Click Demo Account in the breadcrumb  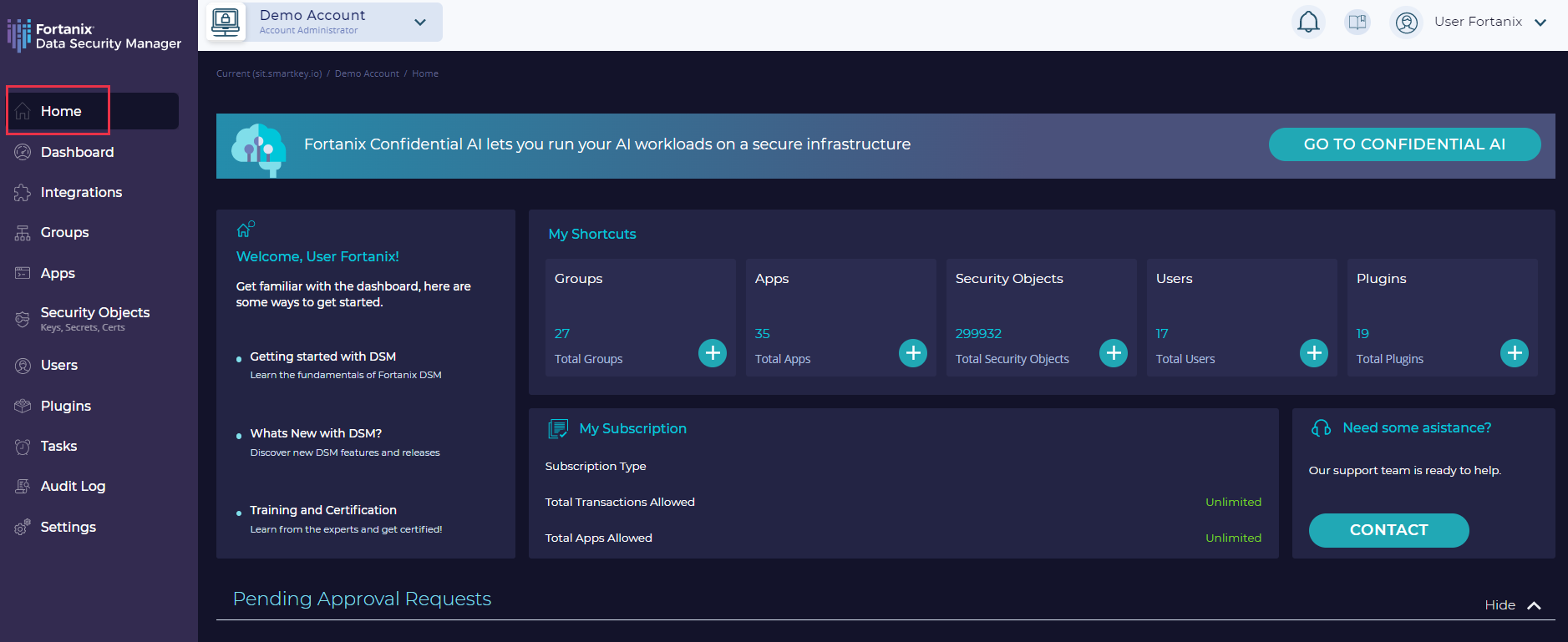[x=367, y=73]
